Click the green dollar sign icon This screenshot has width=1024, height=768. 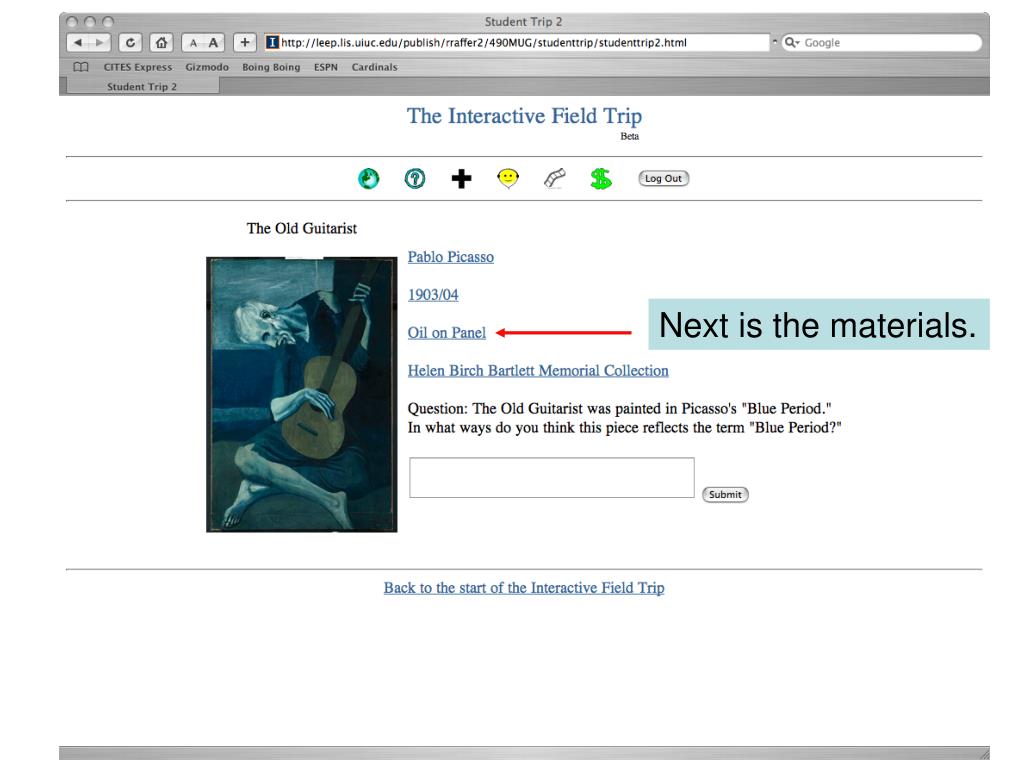click(601, 178)
